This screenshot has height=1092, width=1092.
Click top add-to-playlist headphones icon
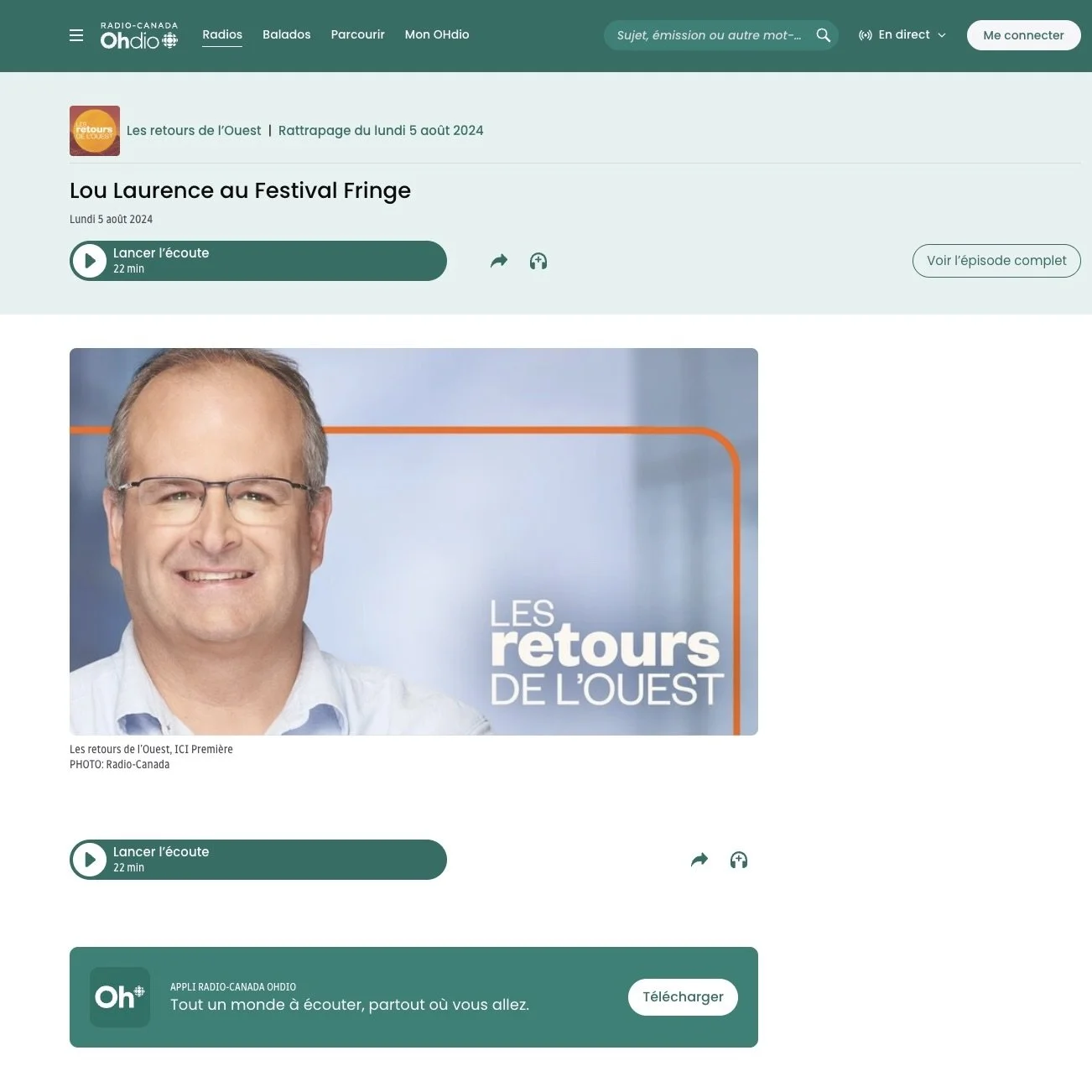pyautogui.click(x=538, y=261)
